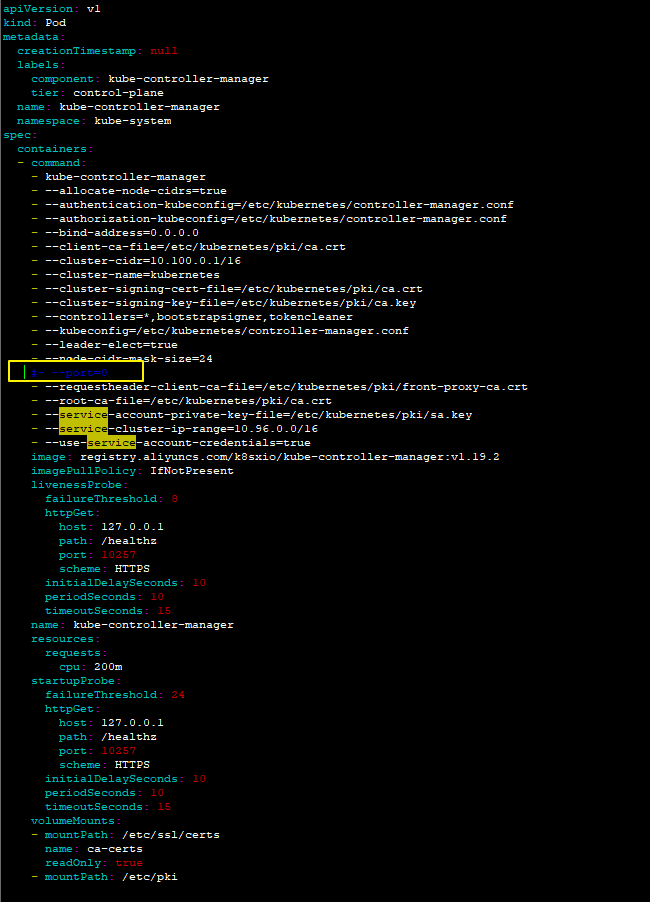Click the commented '#- --port=0' line

coord(70,373)
